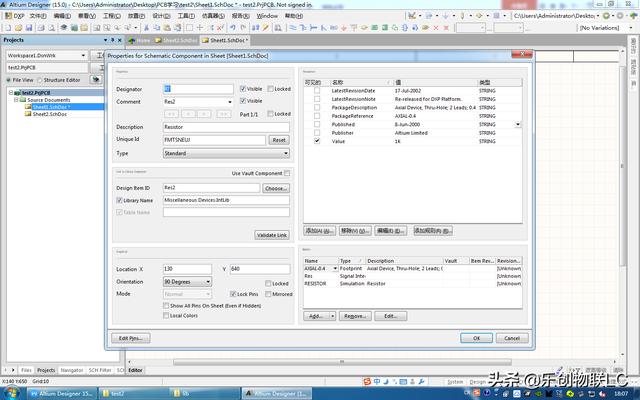The width and height of the screenshot is (640, 400).
Task: Click the horizontal scrollbar under the editor
Action: click(342, 362)
